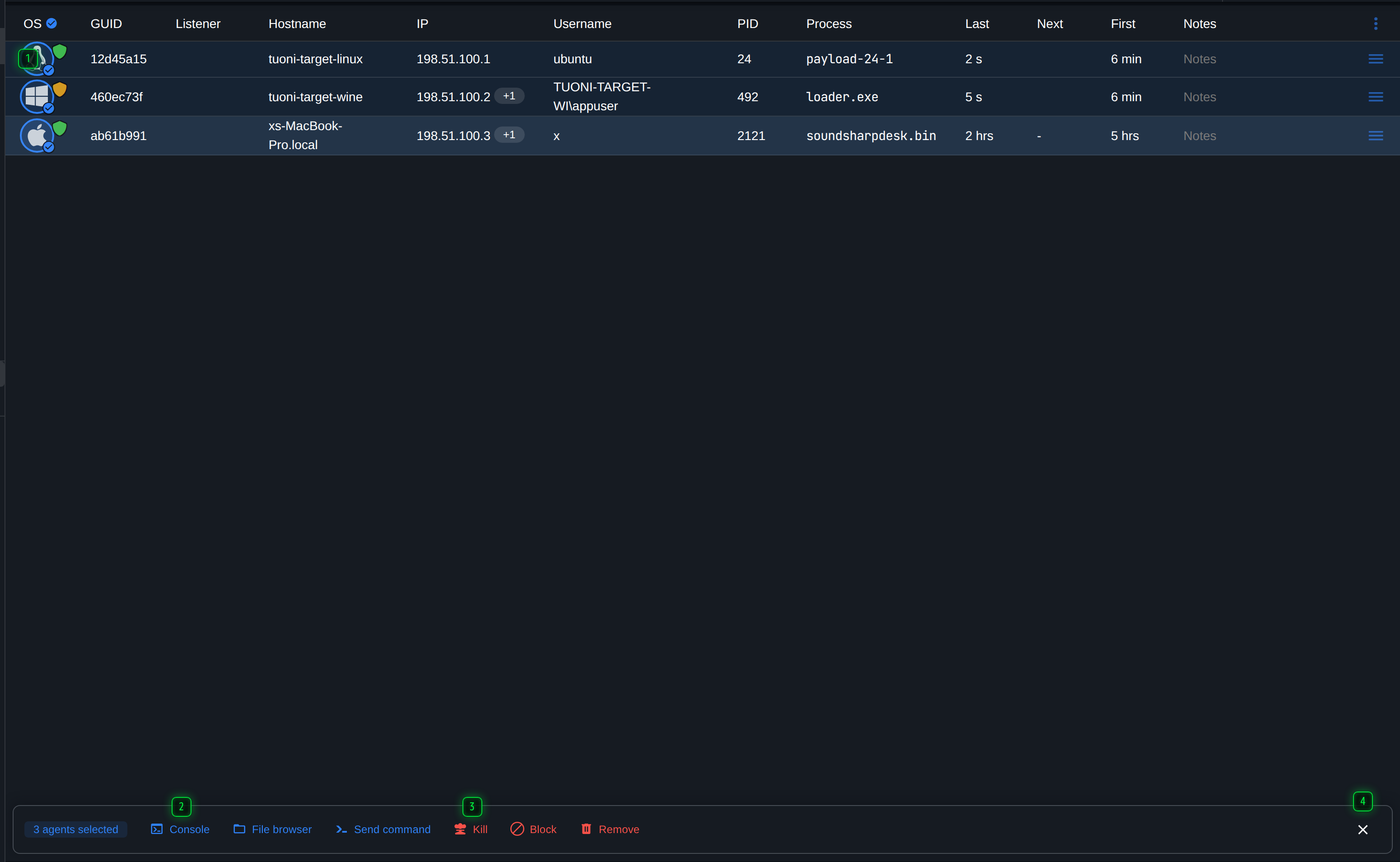Open row menu for agent 460ec73f

tap(1376, 97)
